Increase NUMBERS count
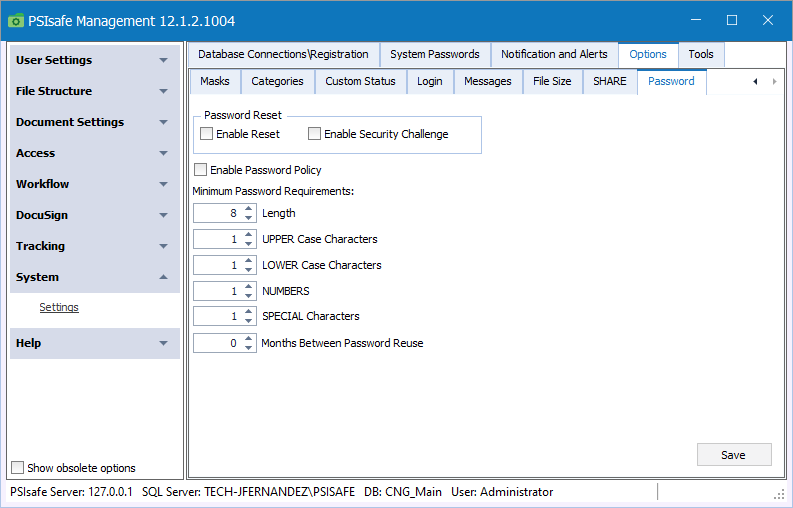793x508 pixels. point(248,286)
